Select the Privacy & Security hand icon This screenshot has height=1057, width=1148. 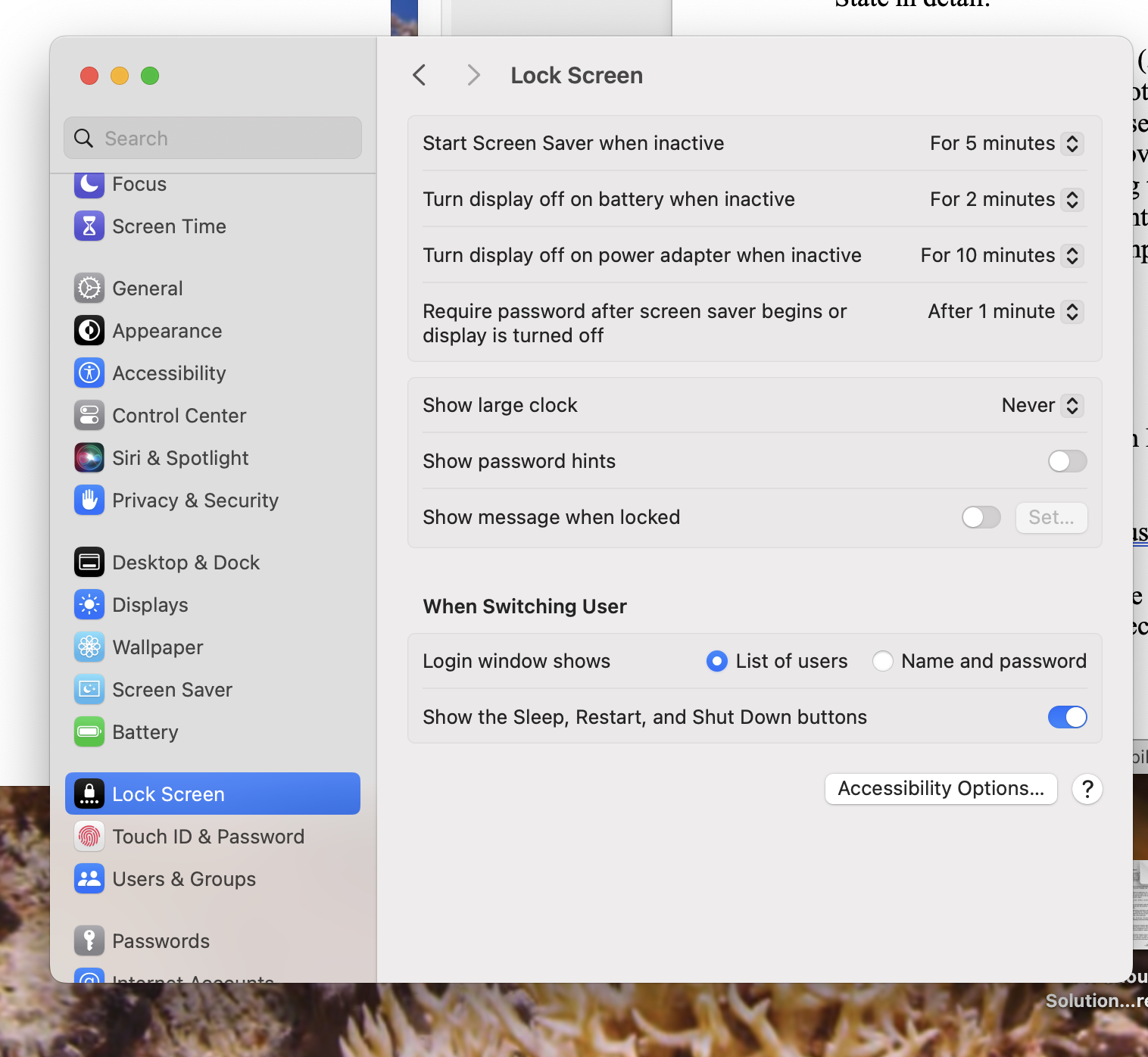[89, 500]
